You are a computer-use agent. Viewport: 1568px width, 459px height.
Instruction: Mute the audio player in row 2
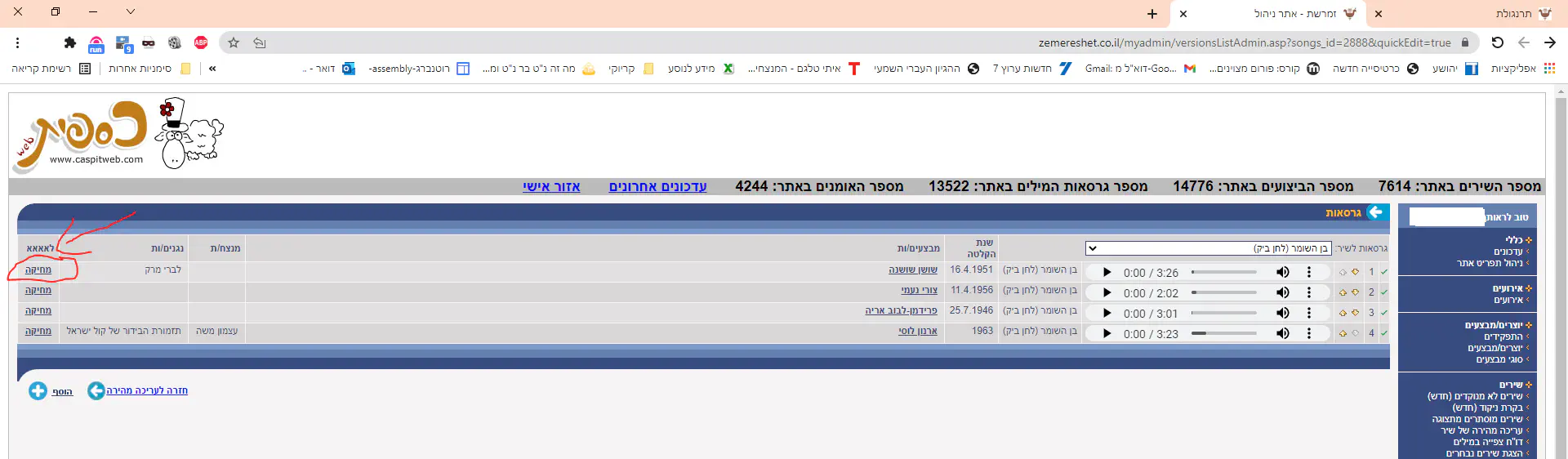1283,292
